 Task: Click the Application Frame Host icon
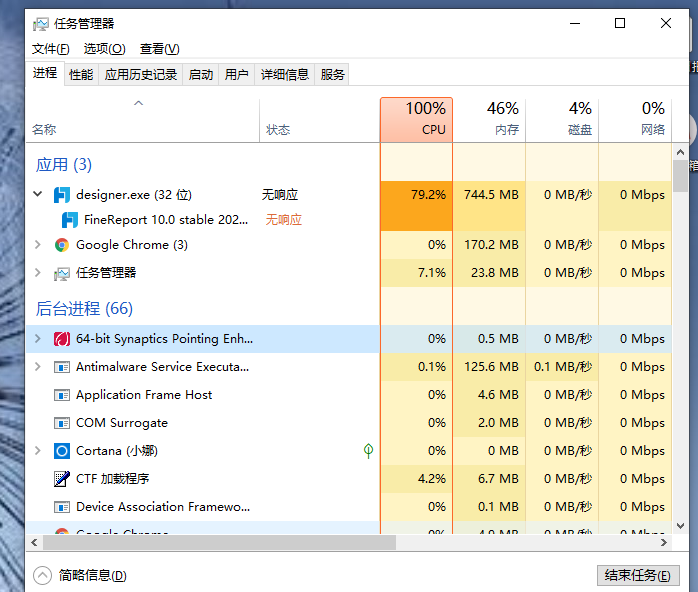tap(62, 395)
